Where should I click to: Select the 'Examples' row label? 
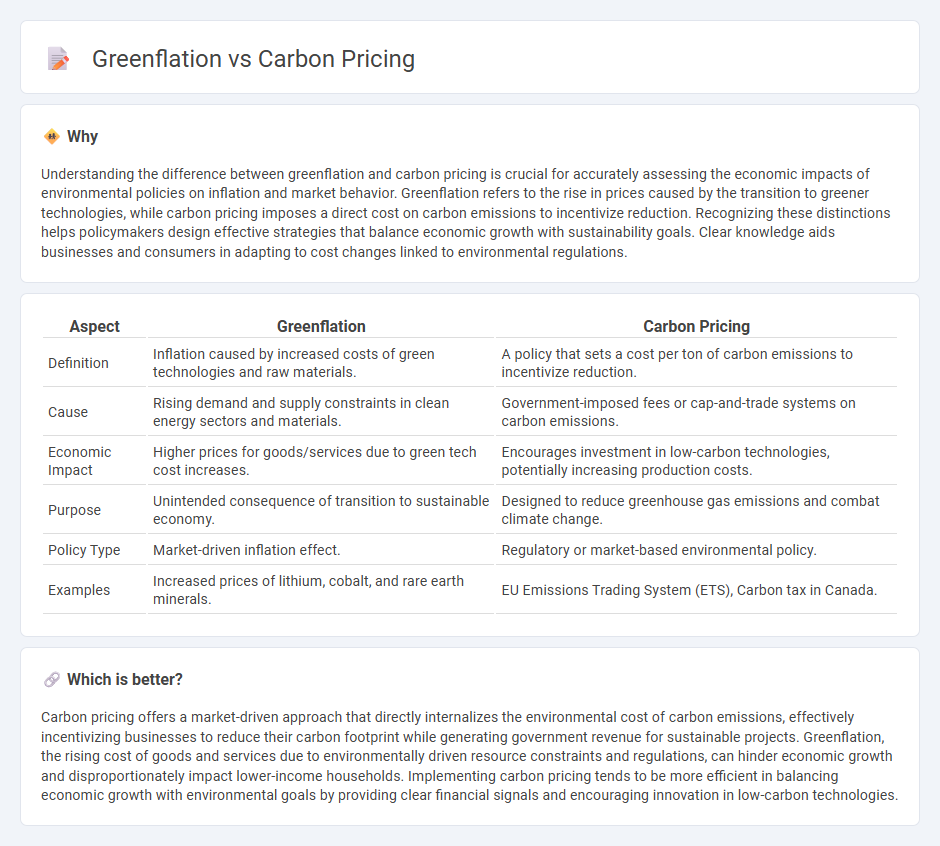coord(79,590)
